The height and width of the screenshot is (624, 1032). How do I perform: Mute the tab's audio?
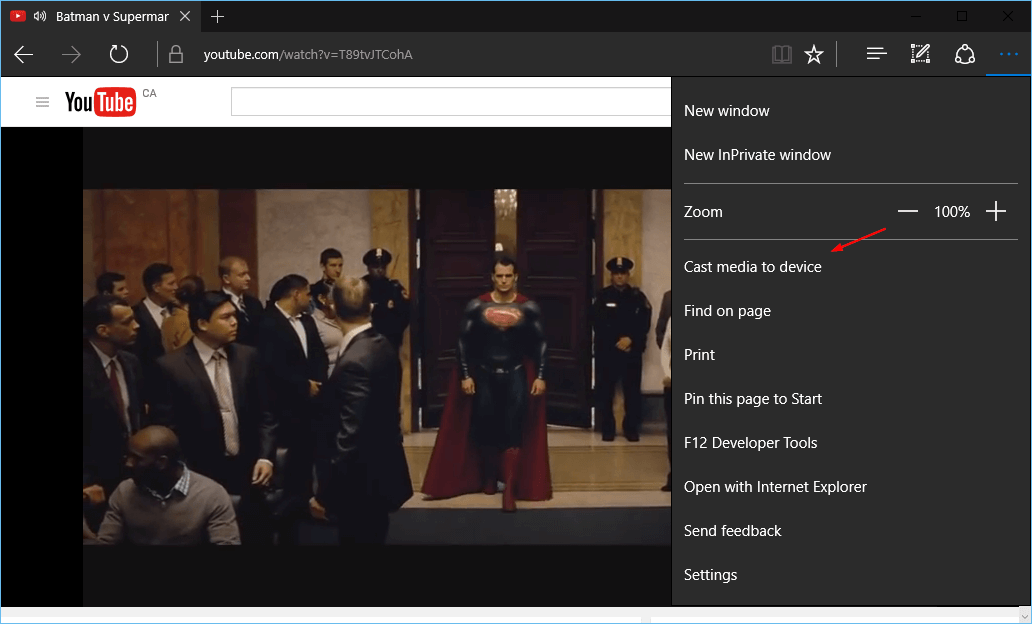(x=39, y=16)
